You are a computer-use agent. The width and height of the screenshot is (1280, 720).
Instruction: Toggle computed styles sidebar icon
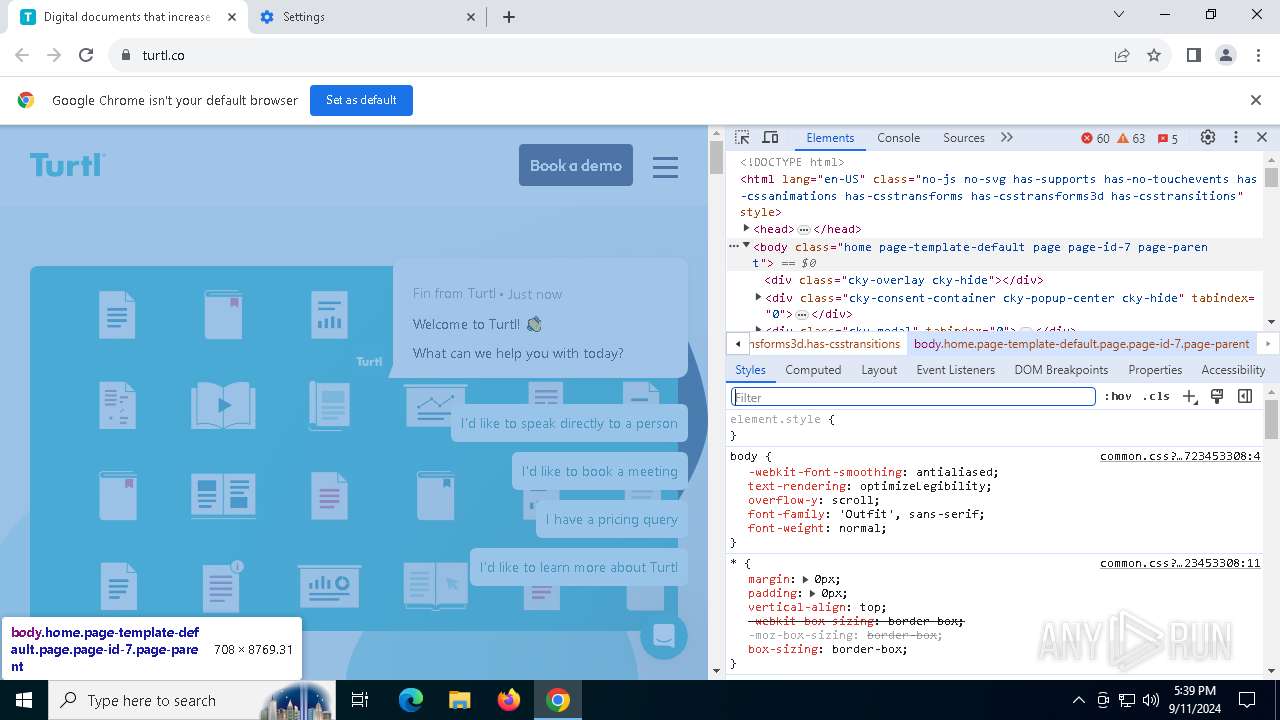coord(1245,397)
